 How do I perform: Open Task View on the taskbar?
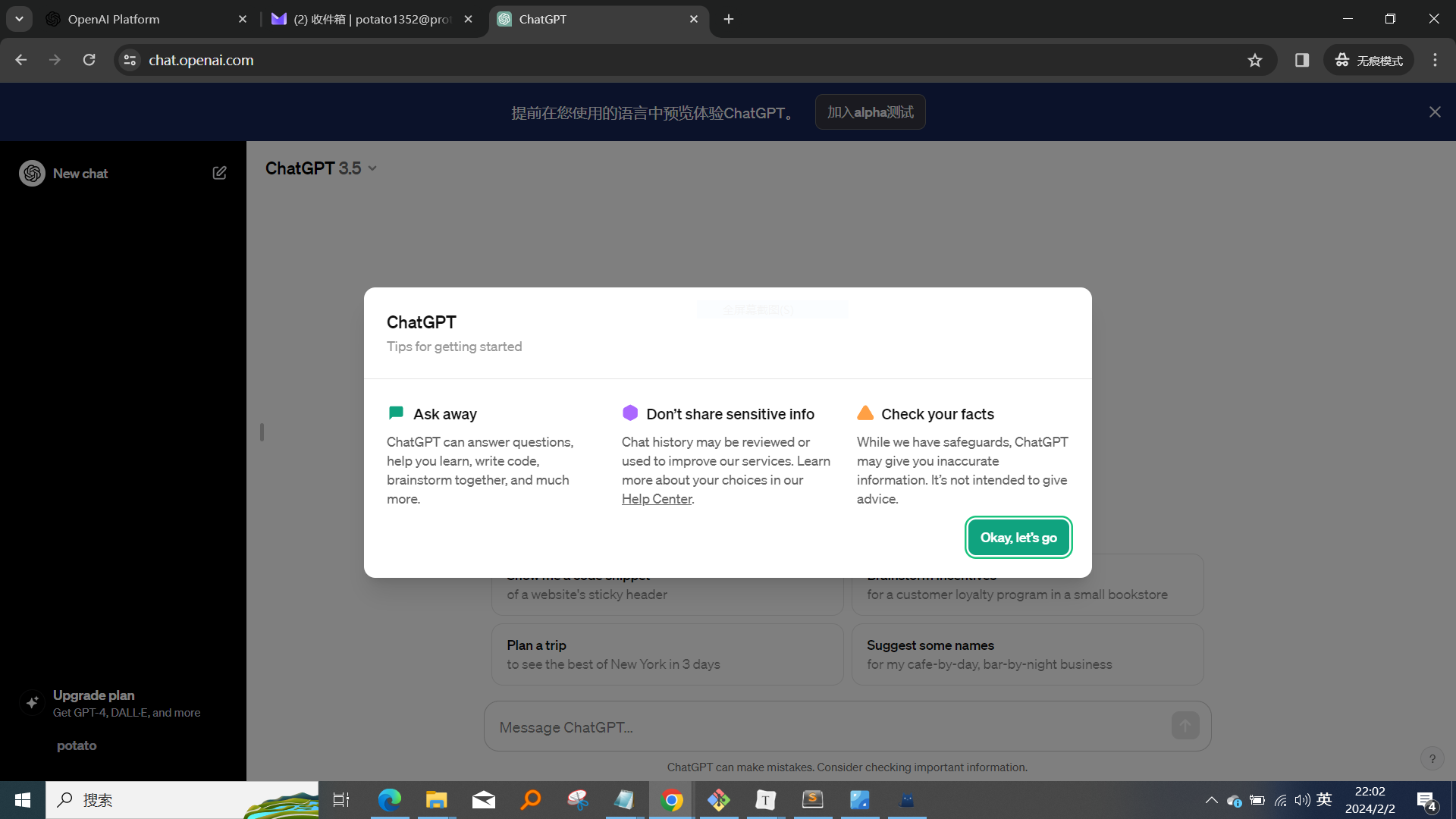(x=341, y=800)
